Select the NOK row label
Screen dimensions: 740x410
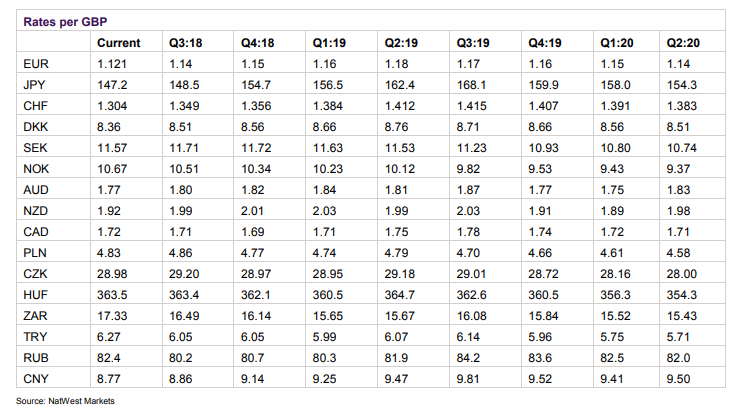(x=34, y=168)
